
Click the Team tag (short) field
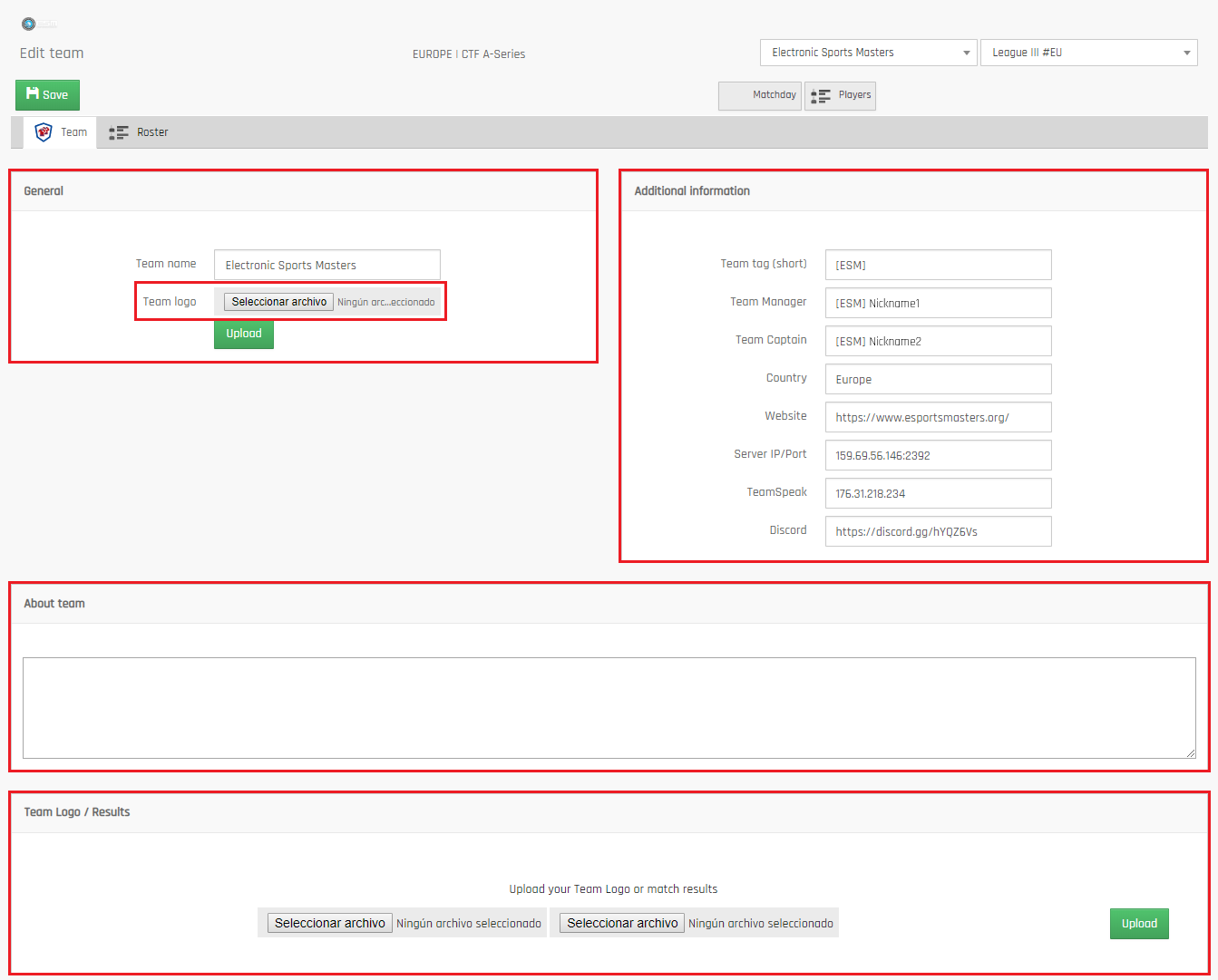coord(939,265)
